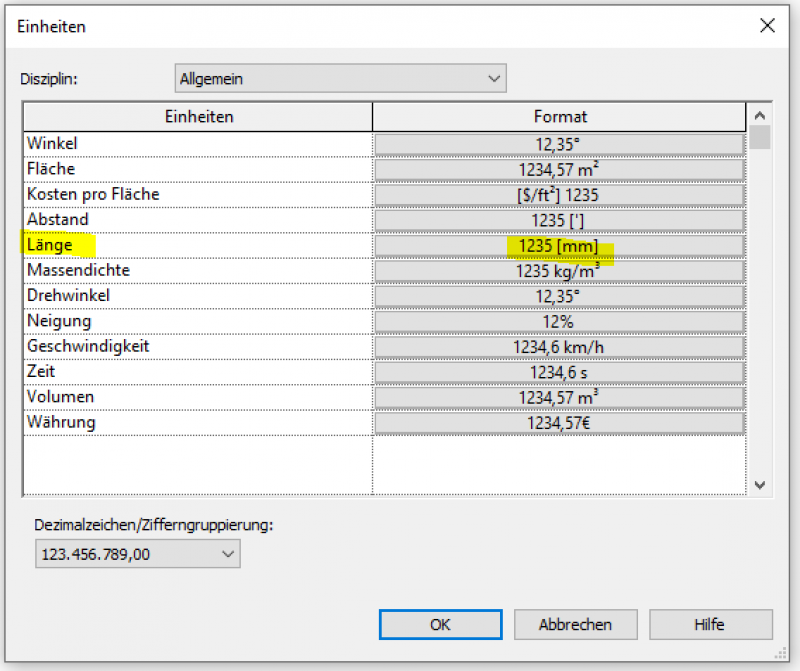Screen dimensions: 800x671
Task: Open the Dezimalzeichen/Zifferngruppierung dropdown
Action: click(137, 553)
